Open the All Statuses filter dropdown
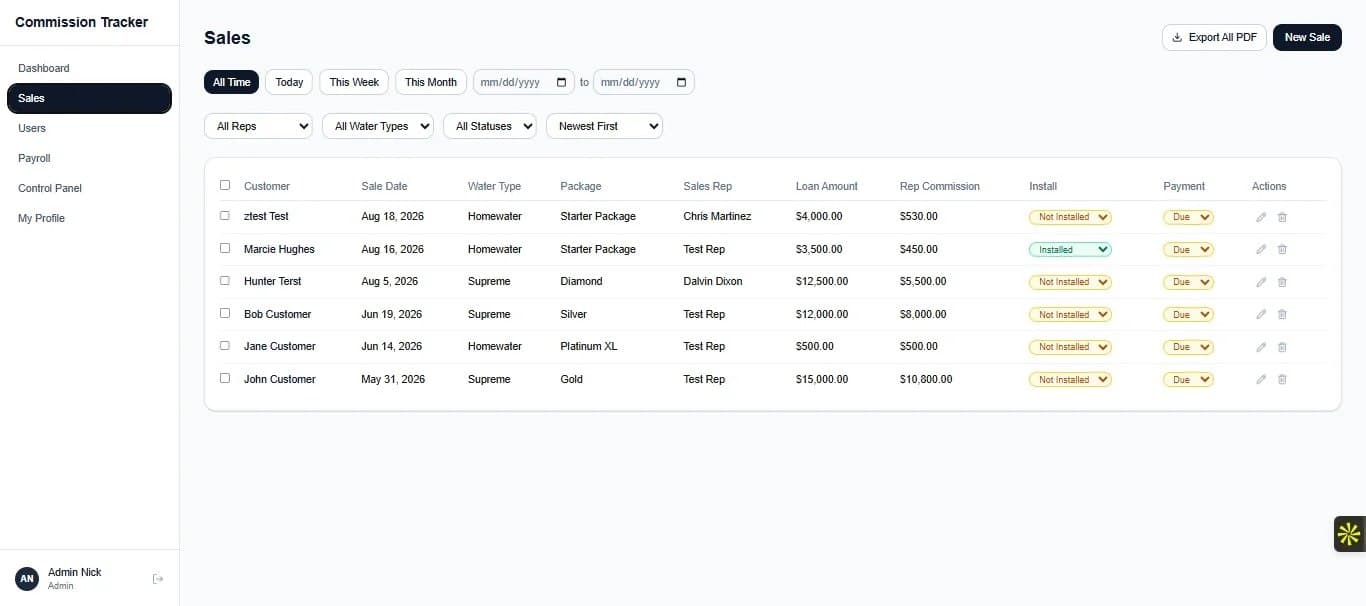 click(x=490, y=126)
